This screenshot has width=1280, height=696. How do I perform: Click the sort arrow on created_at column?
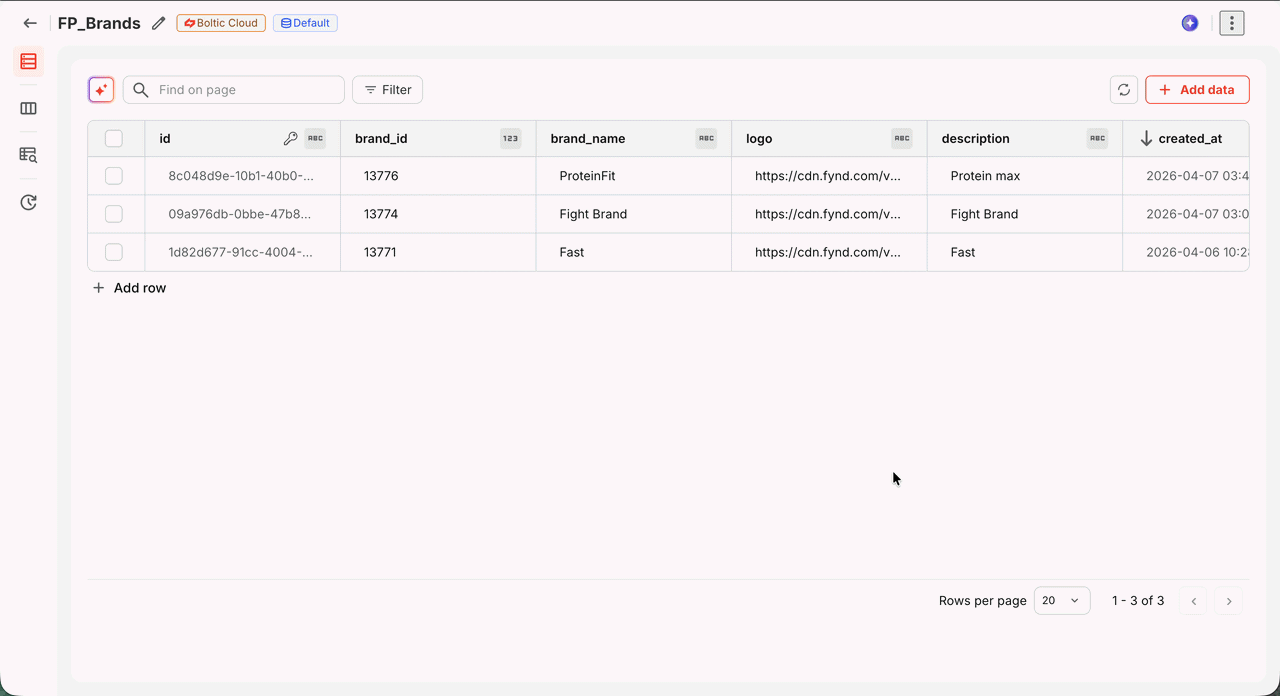(1146, 139)
